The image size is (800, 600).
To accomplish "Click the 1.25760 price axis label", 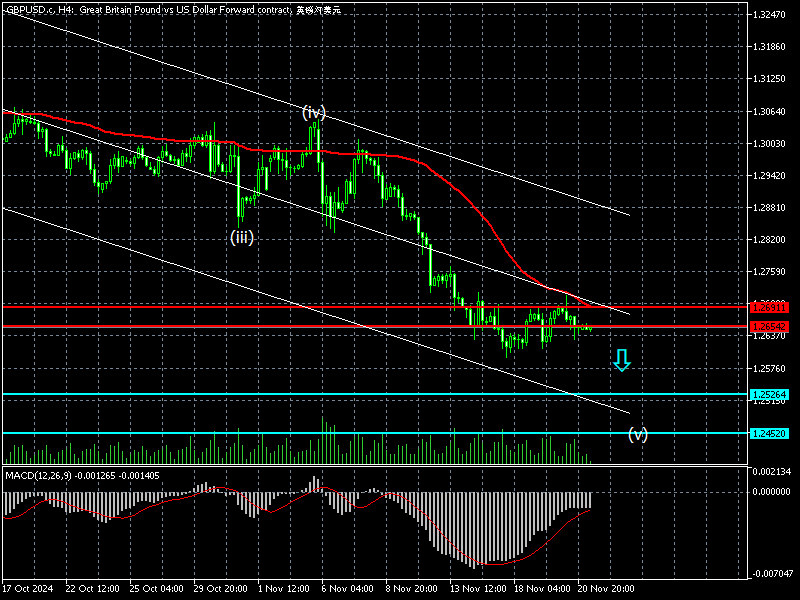I will [x=769, y=368].
